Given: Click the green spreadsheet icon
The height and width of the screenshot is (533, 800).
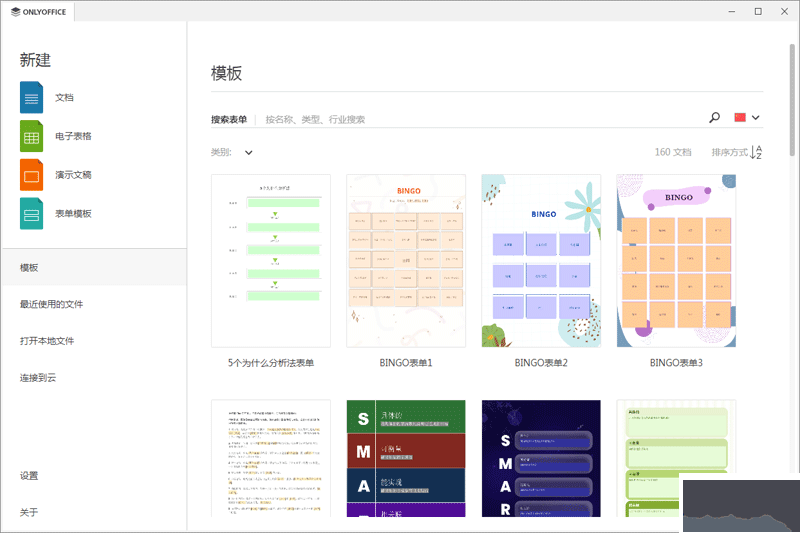Looking at the screenshot, I should 32,136.
